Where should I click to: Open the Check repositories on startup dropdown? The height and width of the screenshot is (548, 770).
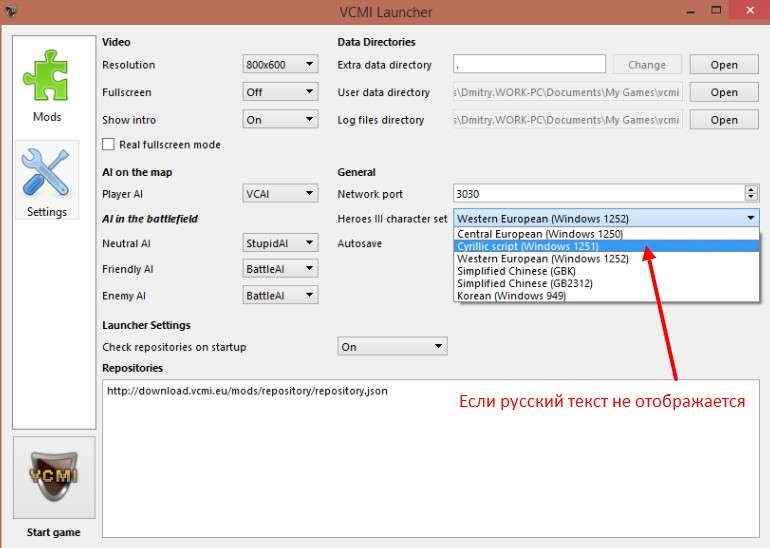[x=391, y=347]
